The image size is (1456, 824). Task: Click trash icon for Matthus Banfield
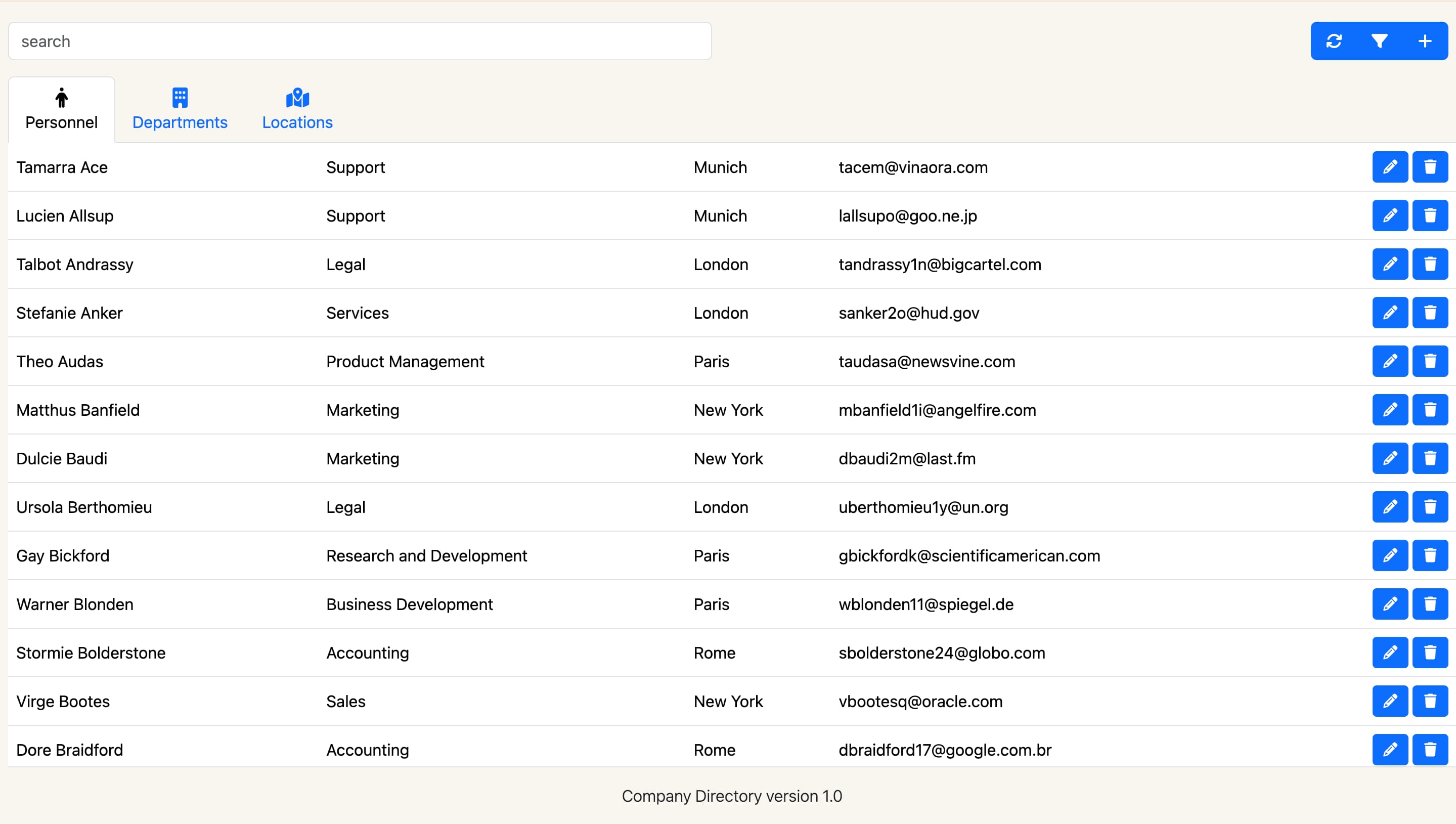coord(1429,410)
